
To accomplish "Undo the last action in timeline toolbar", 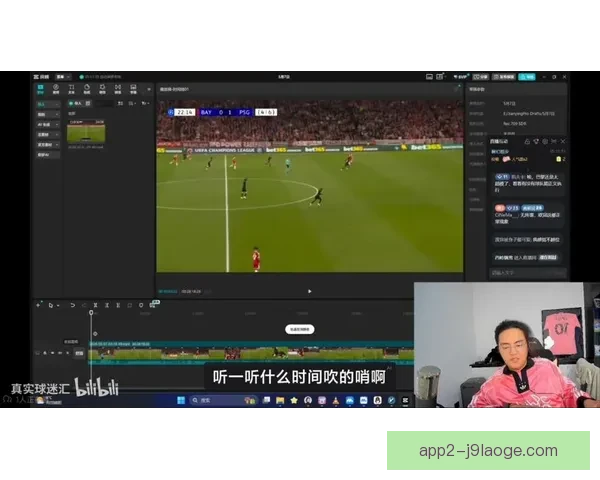I will [x=72, y=305].
